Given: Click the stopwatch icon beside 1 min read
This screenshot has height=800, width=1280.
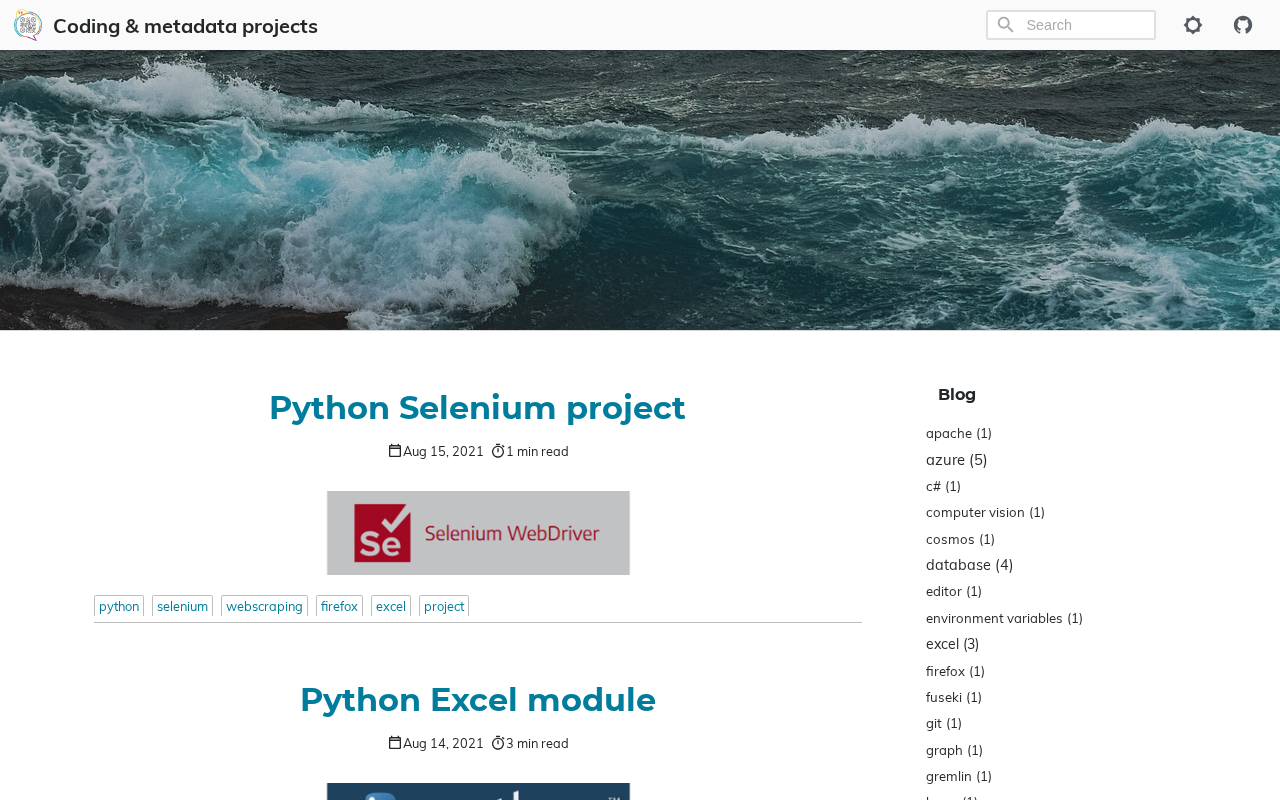Looking at the screenshot, I should 498,451.
